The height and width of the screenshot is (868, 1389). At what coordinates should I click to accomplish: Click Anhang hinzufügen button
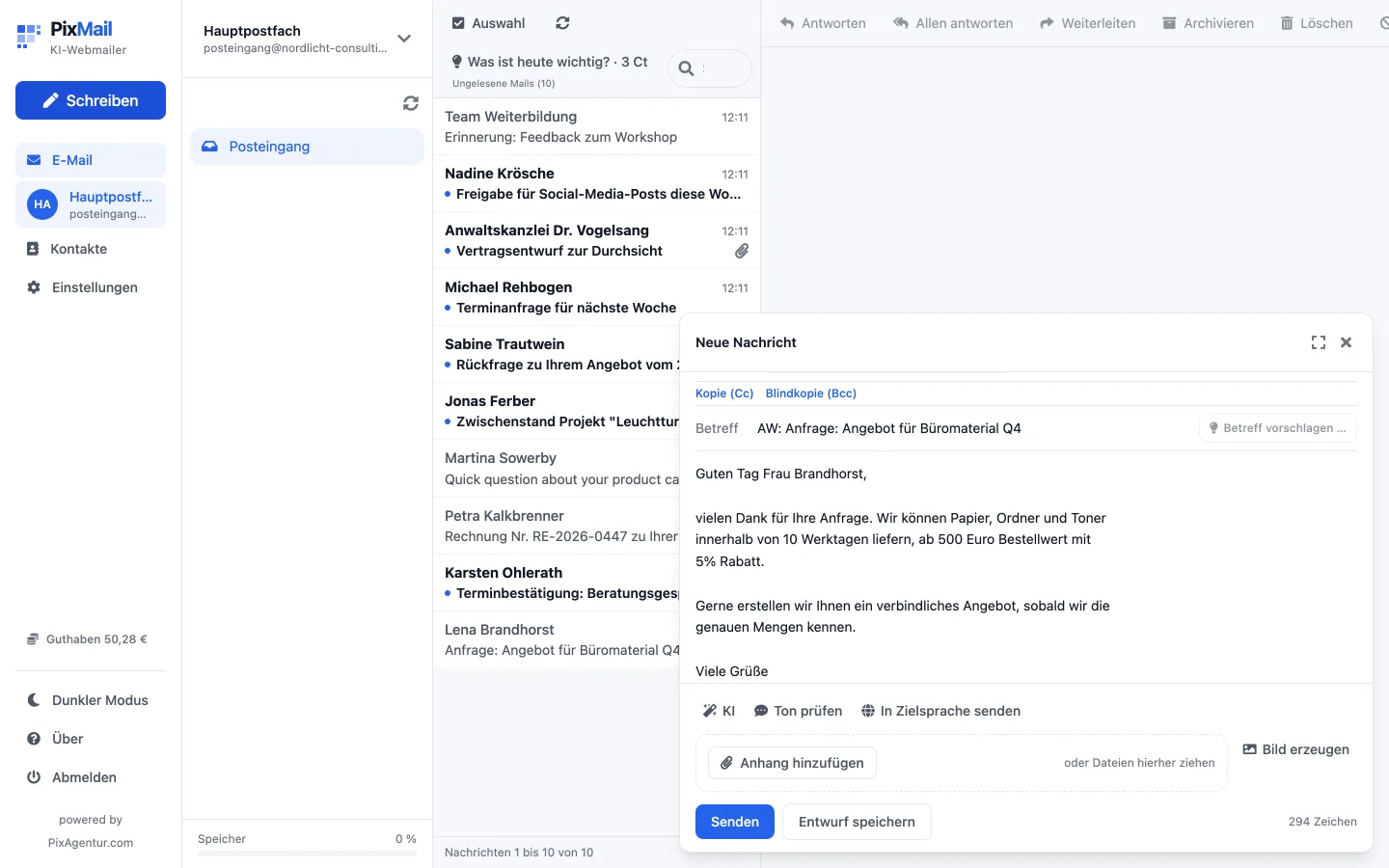point(792,763)
